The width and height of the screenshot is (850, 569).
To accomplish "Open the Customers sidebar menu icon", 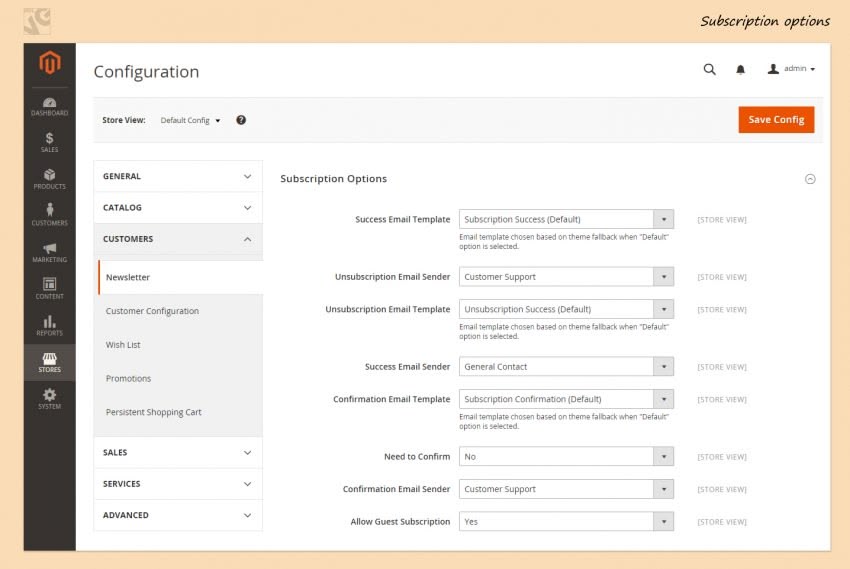I will (50, 209).
